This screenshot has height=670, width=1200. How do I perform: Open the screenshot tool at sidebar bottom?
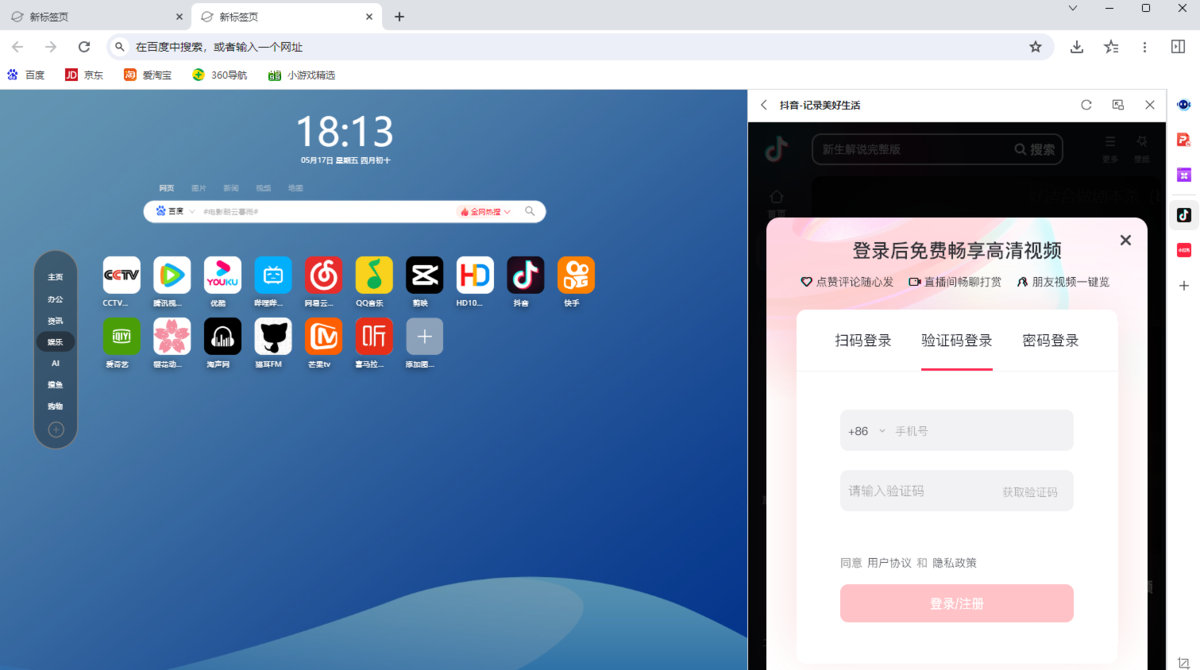(1184, 662)
